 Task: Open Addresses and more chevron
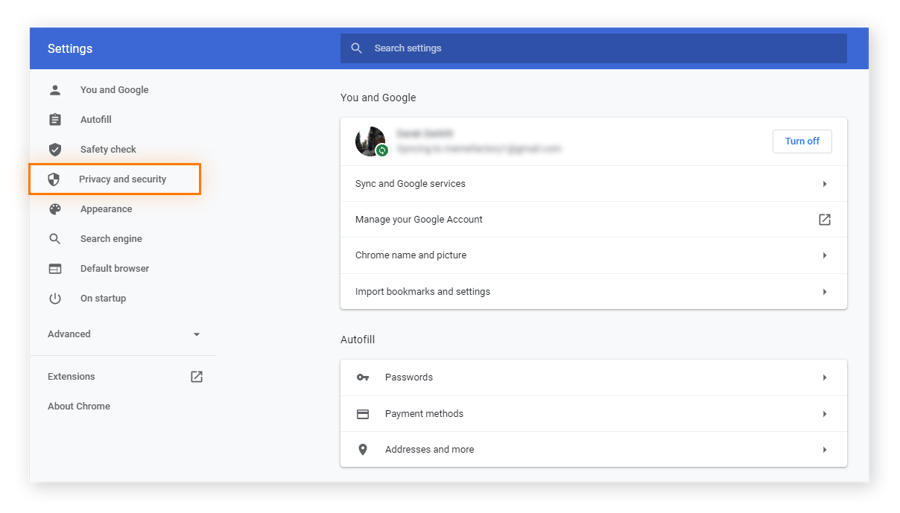point(824,449)
